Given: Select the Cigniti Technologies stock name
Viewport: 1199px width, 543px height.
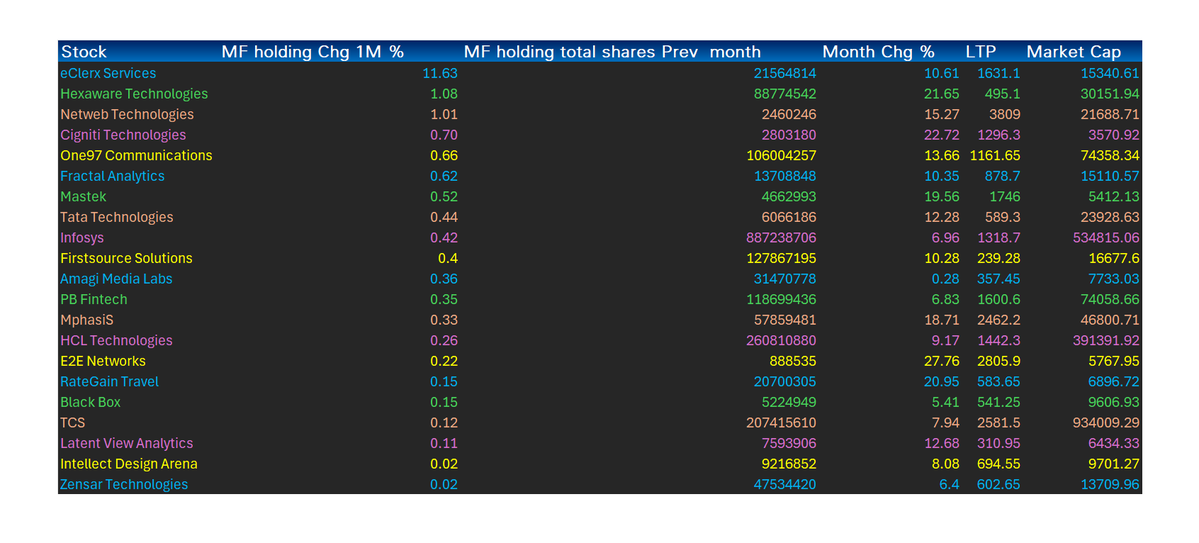Looking at the screenshot, I should tap(123, 135).
